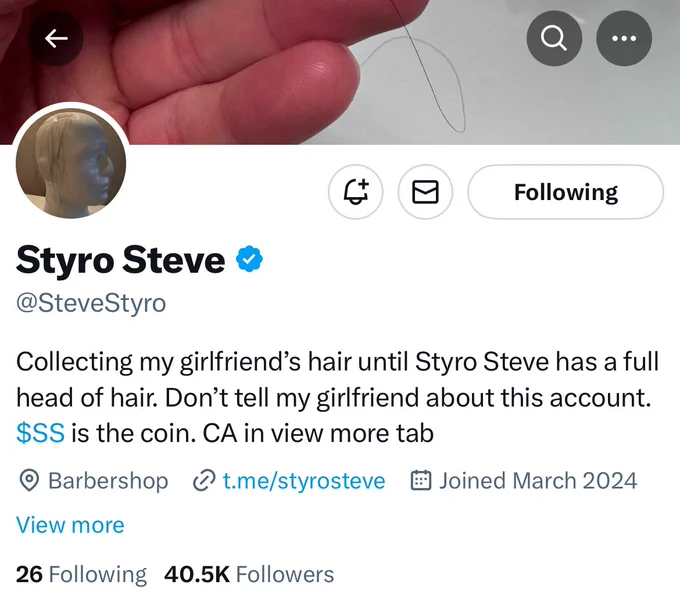Click the Joined March 2024 text
The image size is (680, 599).
point(538,481)
